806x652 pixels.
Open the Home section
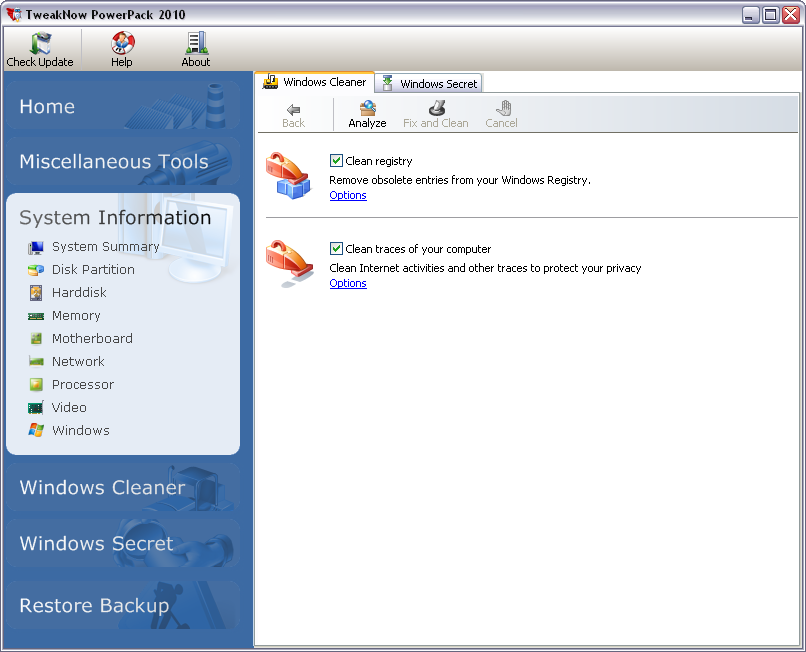123,105
